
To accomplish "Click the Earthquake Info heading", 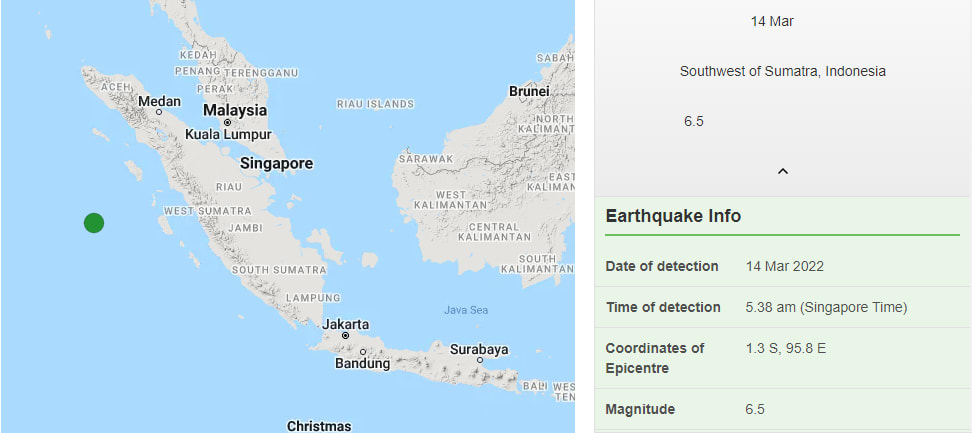I will pos(673,216).
